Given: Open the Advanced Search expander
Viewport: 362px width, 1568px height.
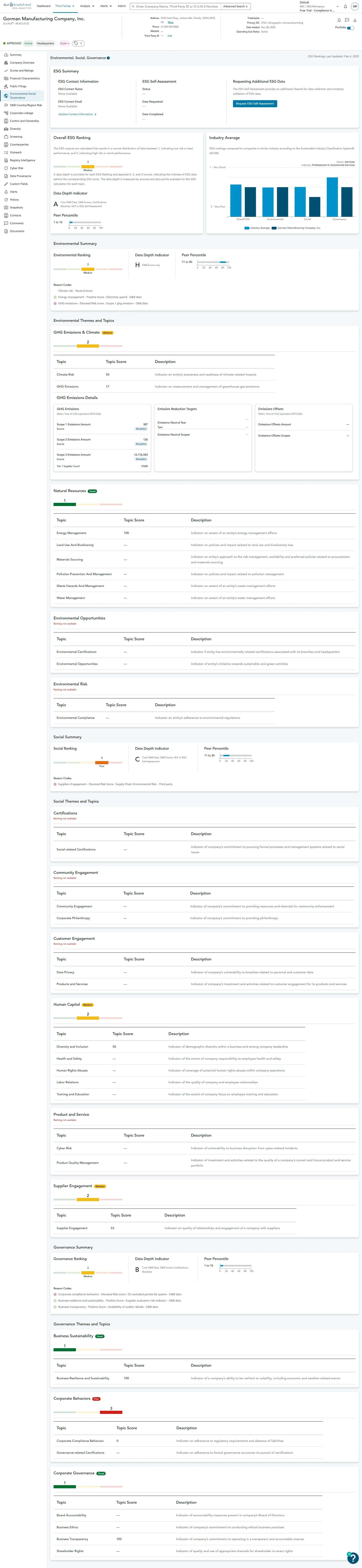Looking at the screenshot, I should (235, 6).
